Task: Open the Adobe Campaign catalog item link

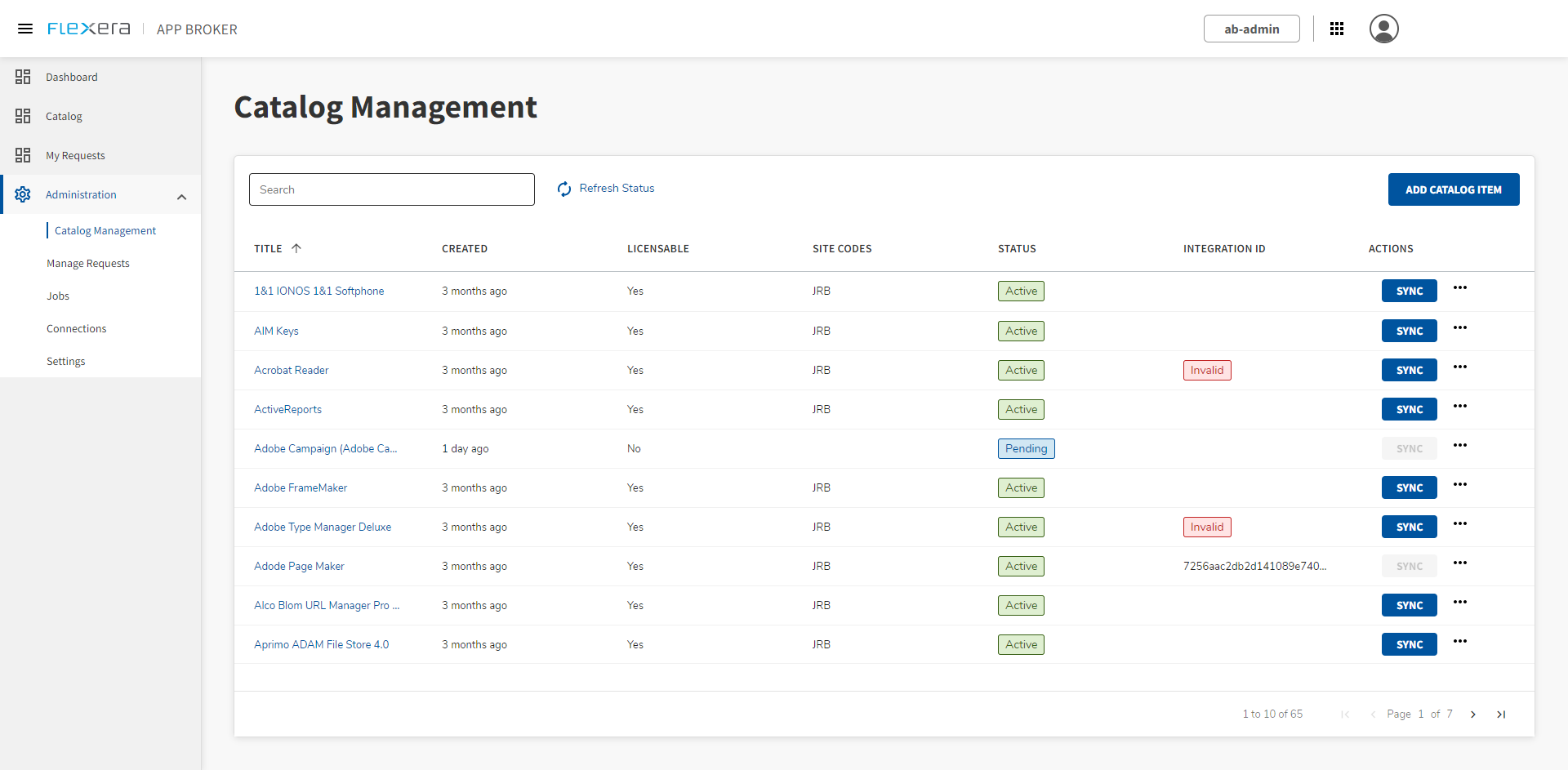Action: (326, 448)
